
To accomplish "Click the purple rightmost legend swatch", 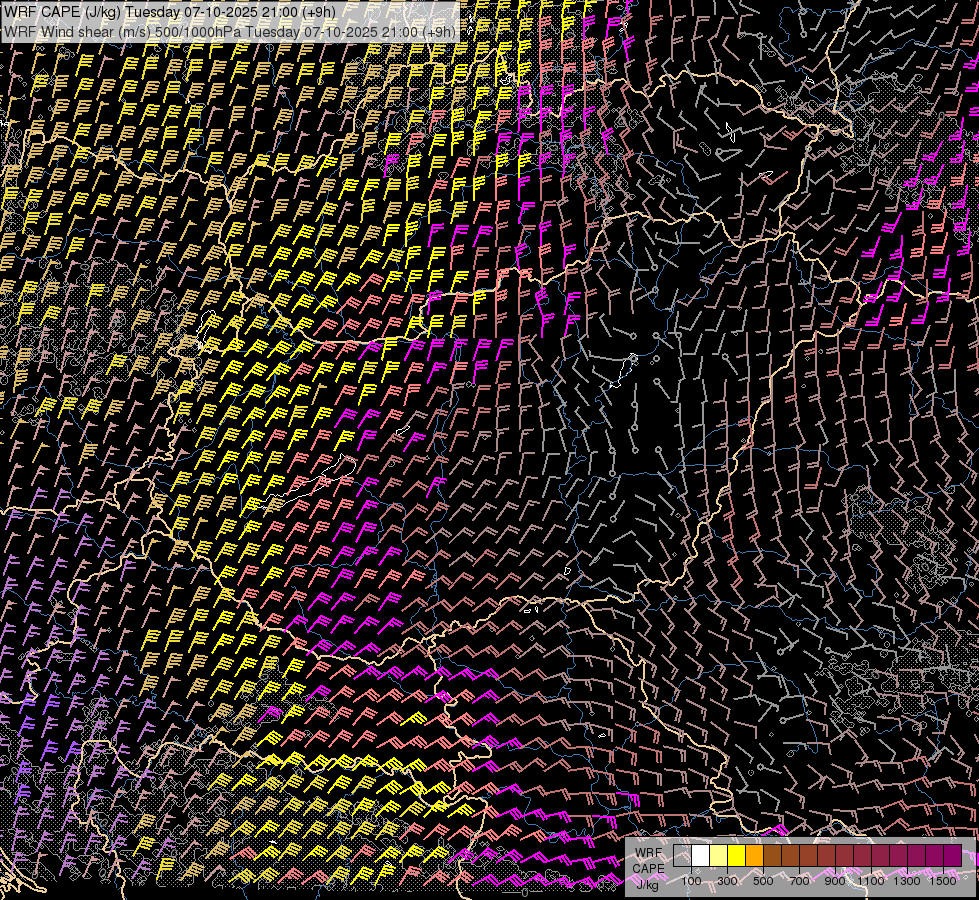I will 952,856.
